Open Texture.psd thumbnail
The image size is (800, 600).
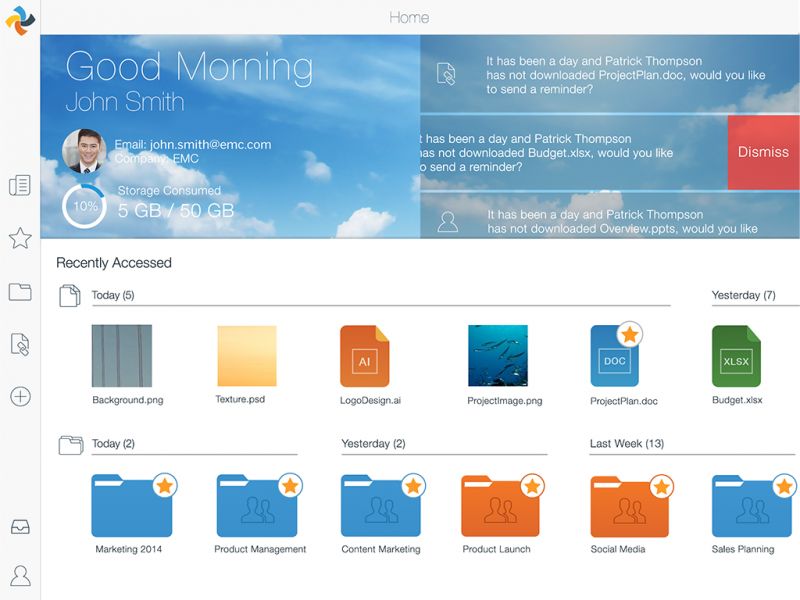(247, 356)
